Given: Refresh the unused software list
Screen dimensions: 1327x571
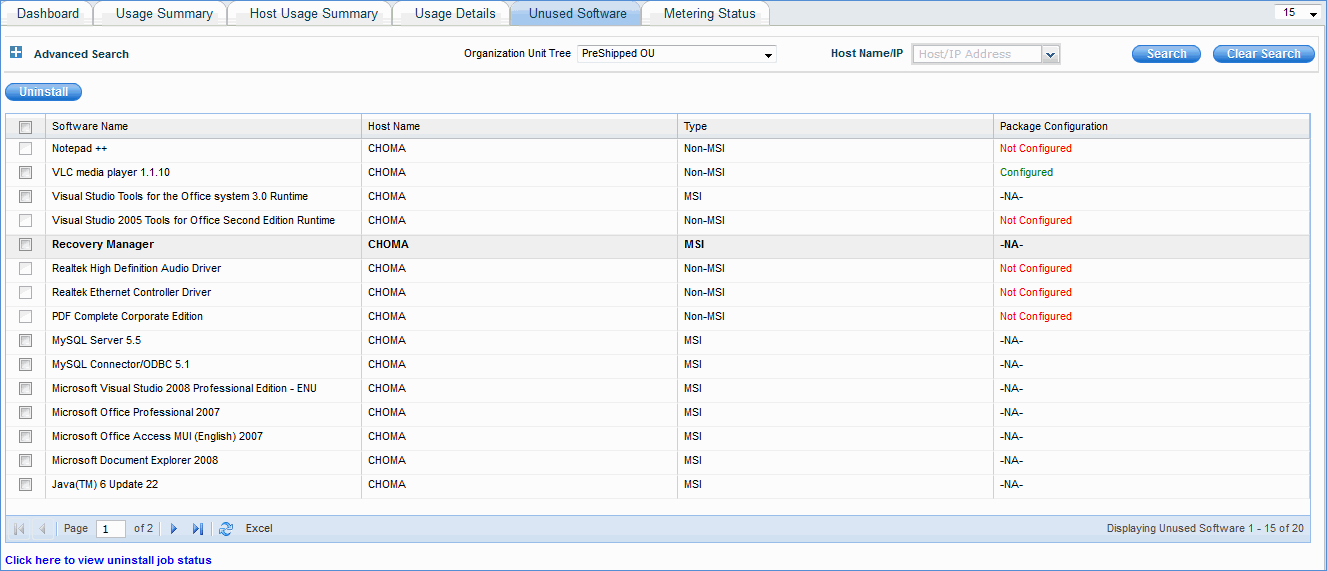Looking at the screenshot, I should (226, 528).
